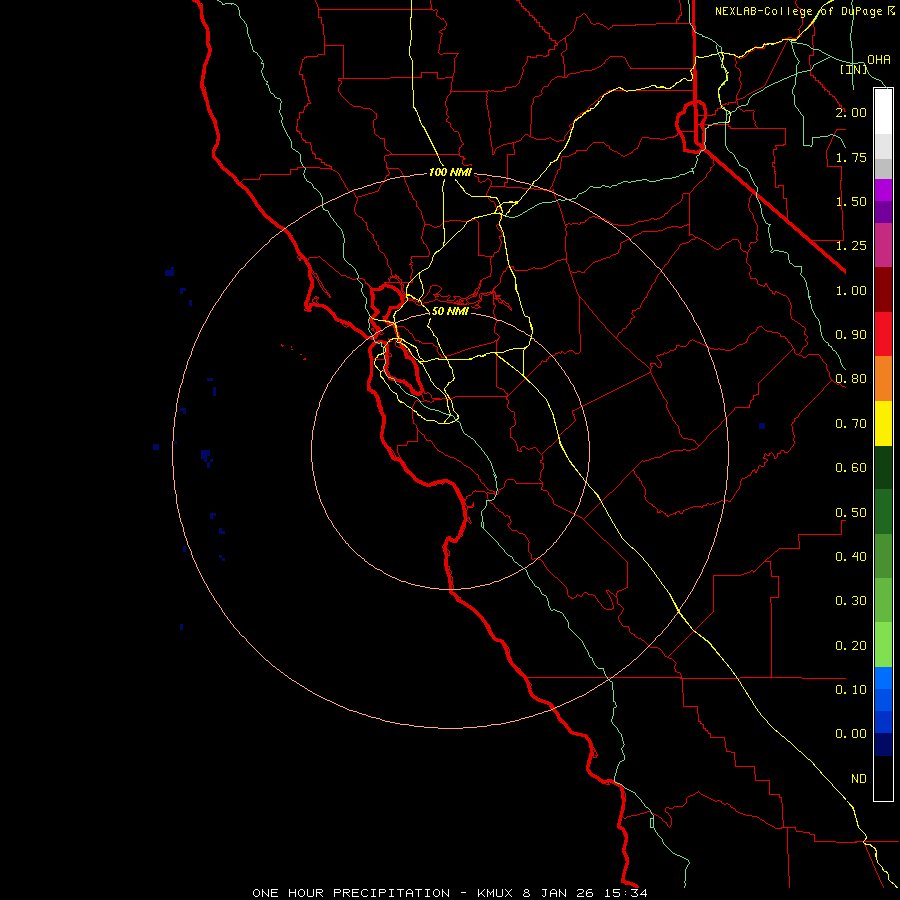The image size is (900, 900).
Task: Click the 50 NMI range ring label
Action: [450, 311]
